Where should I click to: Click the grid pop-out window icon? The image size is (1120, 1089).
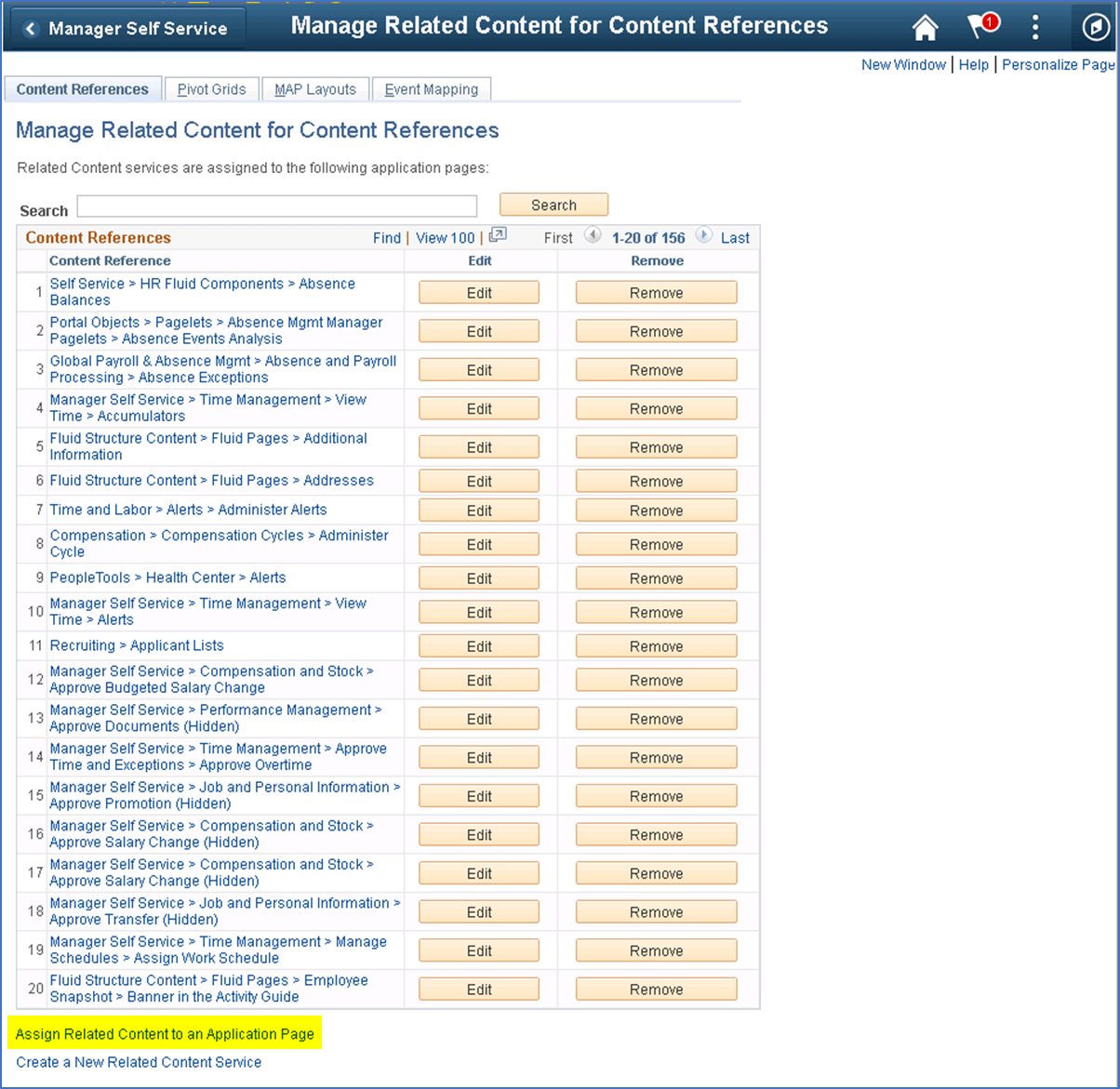pyautogui.click(x=498, y=236)
